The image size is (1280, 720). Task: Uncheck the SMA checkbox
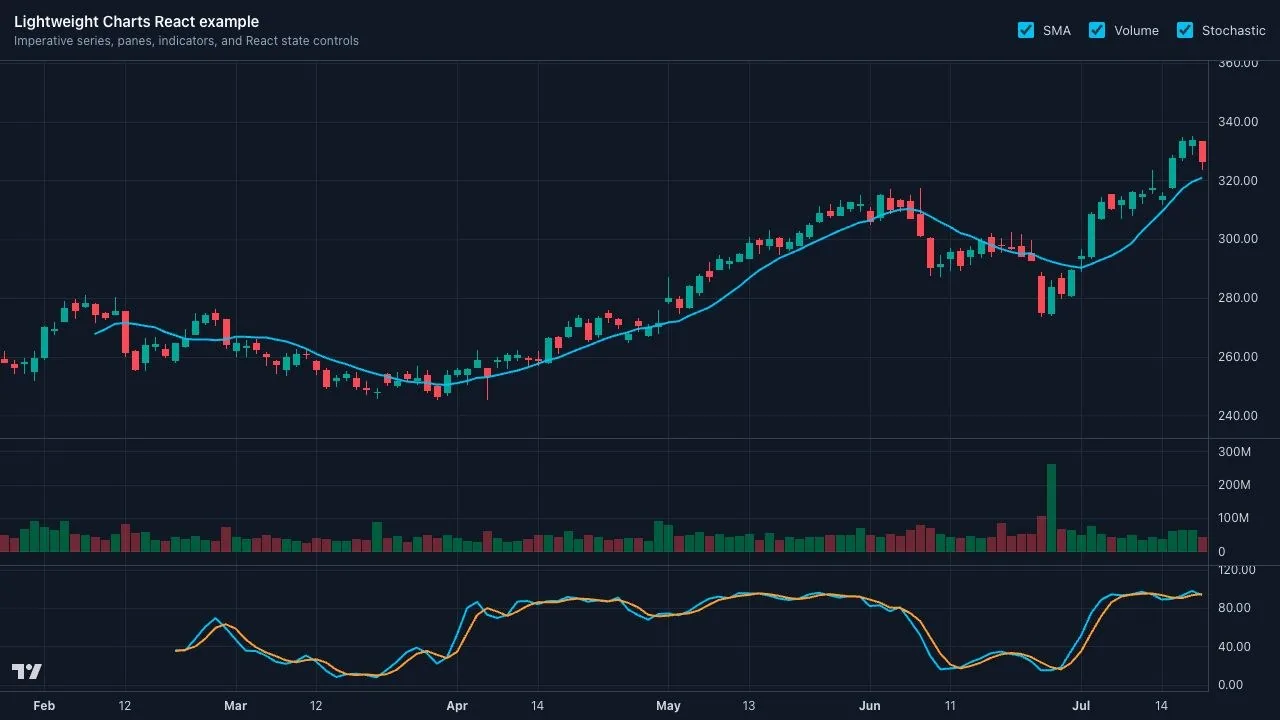point(1026,30)
